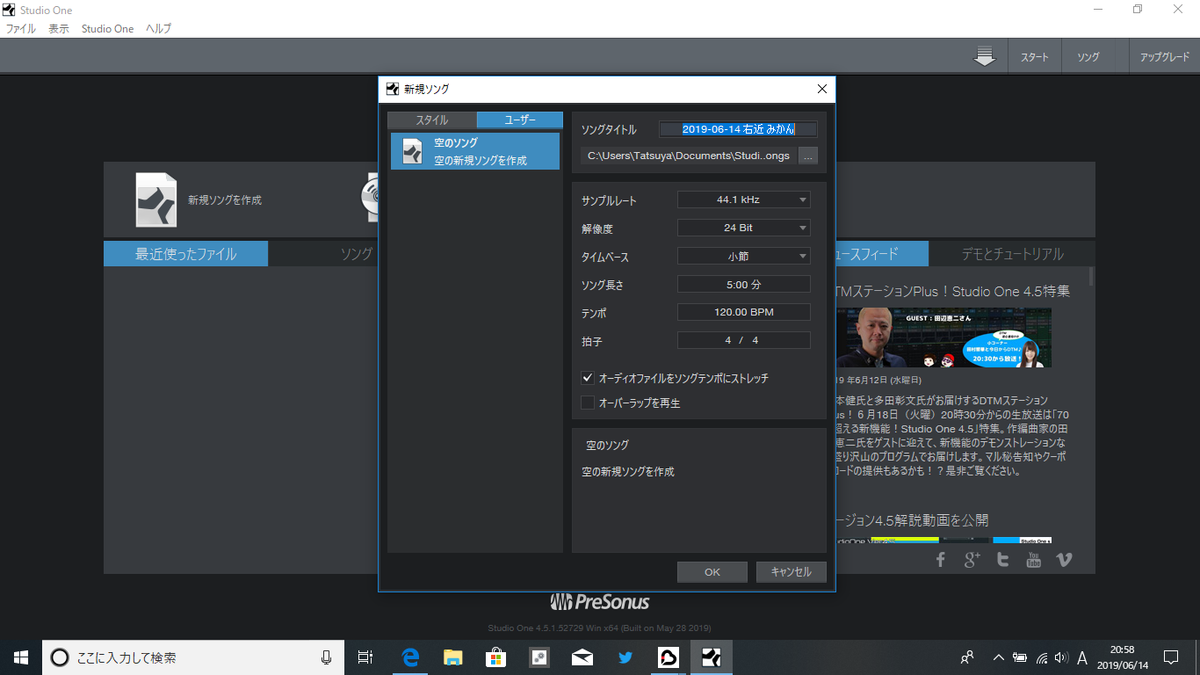Screen dimensions: 1200x675
Task: Select the 最近使ったファイル tab
Action: (x=186, y=254)
